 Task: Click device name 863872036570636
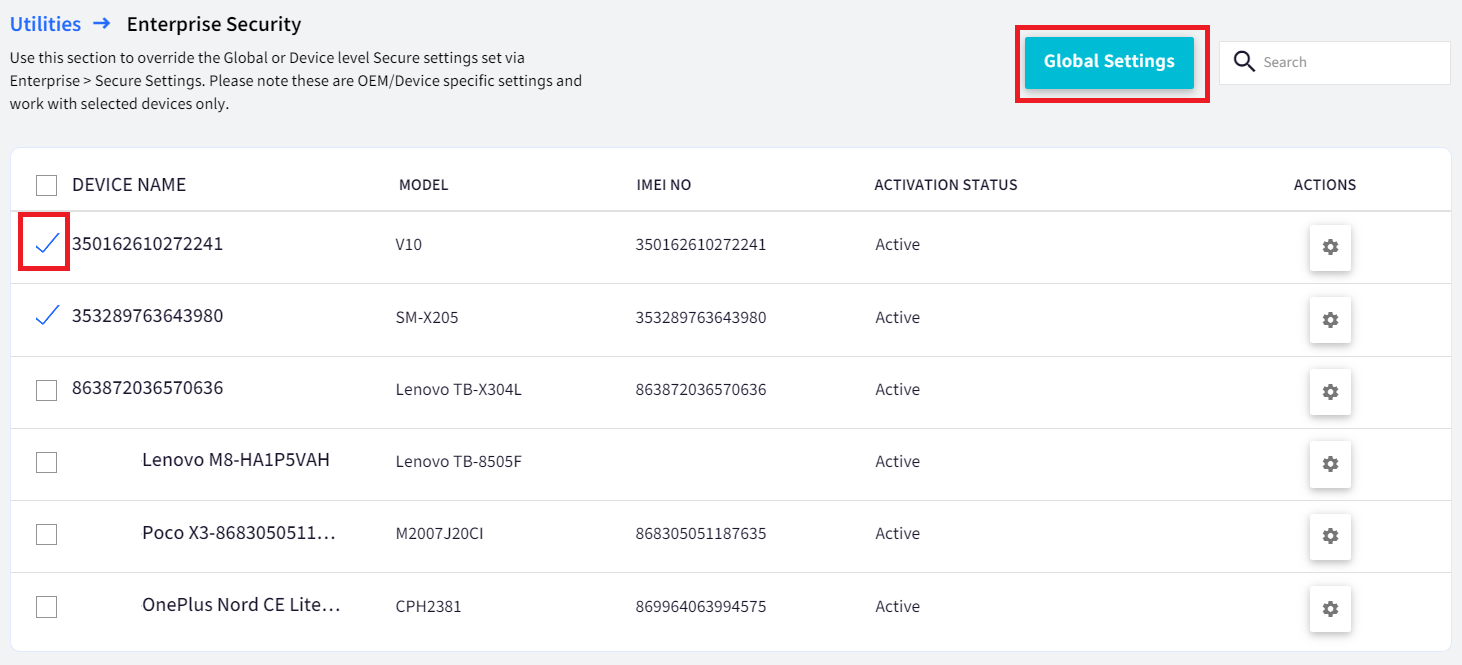click(148, 388)
